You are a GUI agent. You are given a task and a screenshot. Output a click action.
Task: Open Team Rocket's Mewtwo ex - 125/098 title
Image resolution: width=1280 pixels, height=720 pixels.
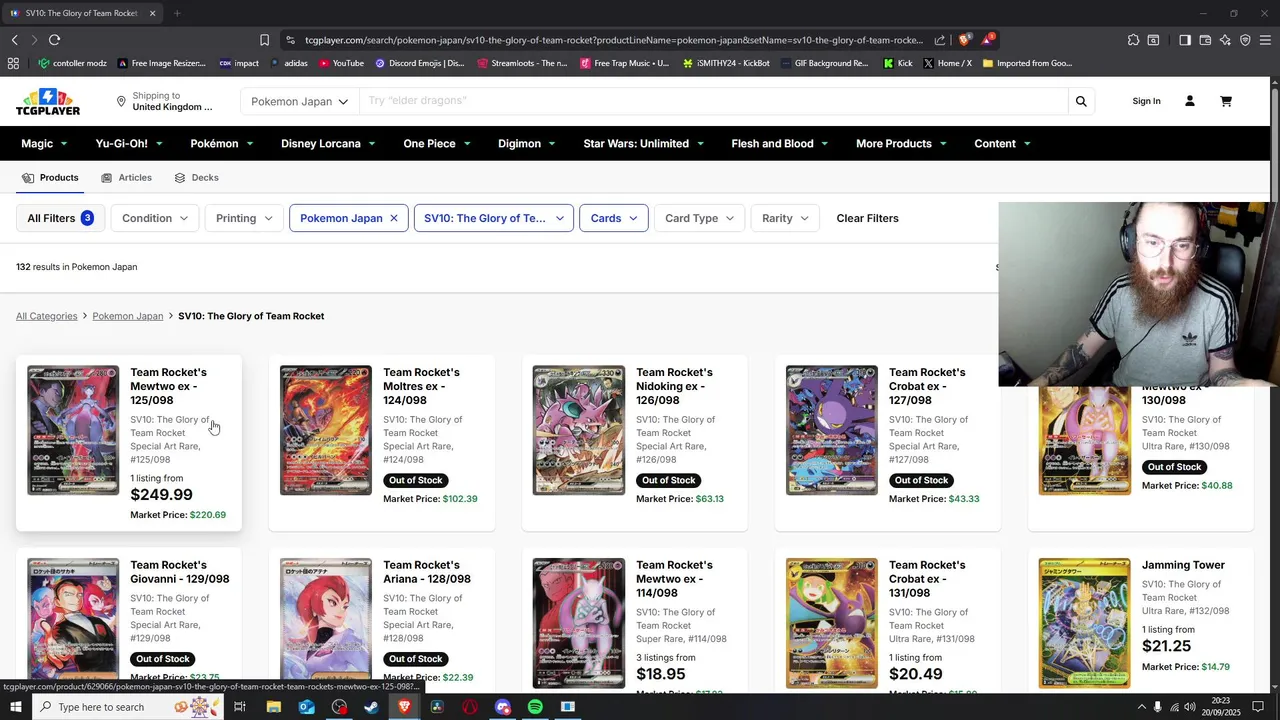[x=168, y=386]
